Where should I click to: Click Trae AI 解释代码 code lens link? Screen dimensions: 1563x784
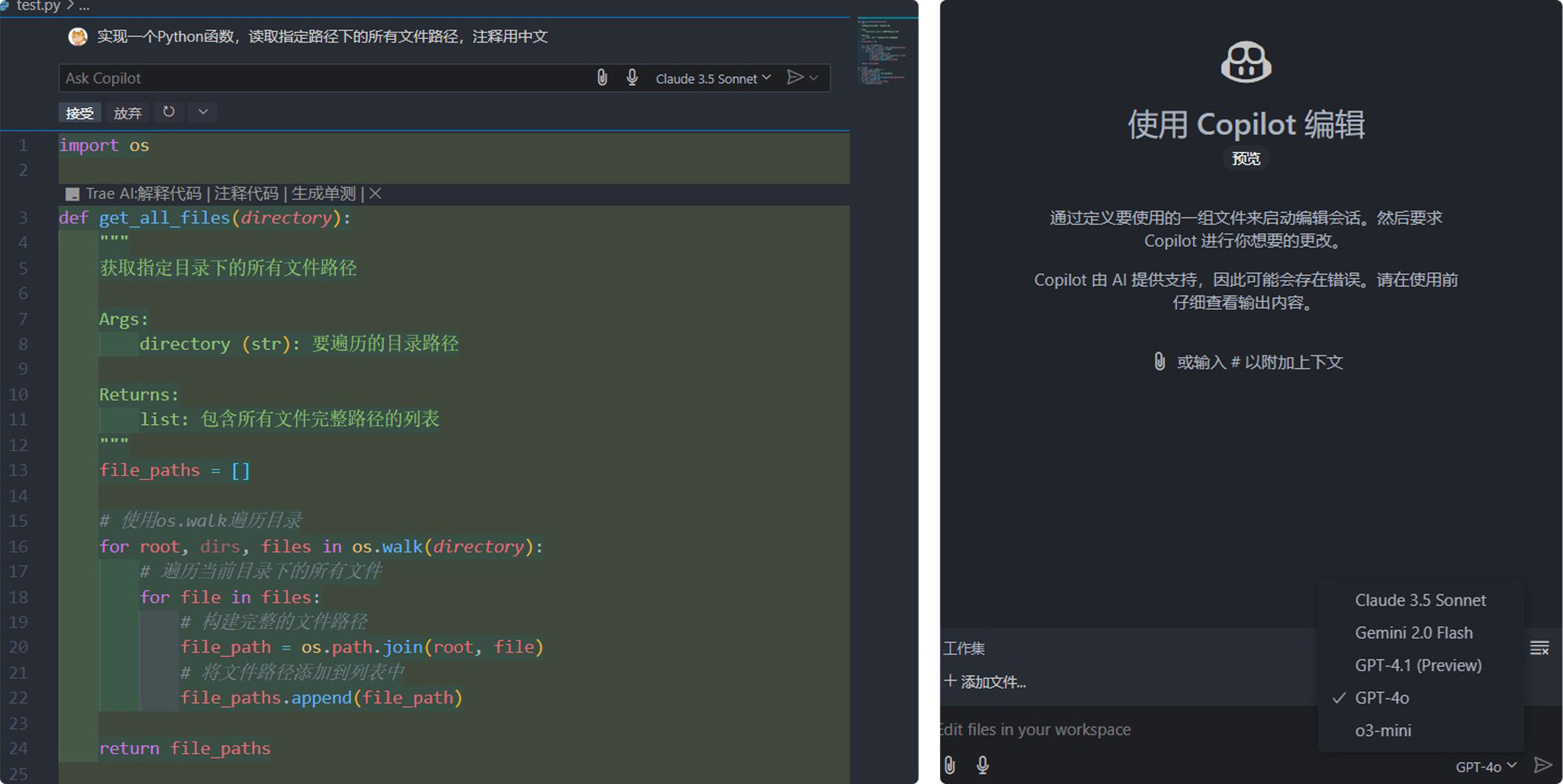169,194
